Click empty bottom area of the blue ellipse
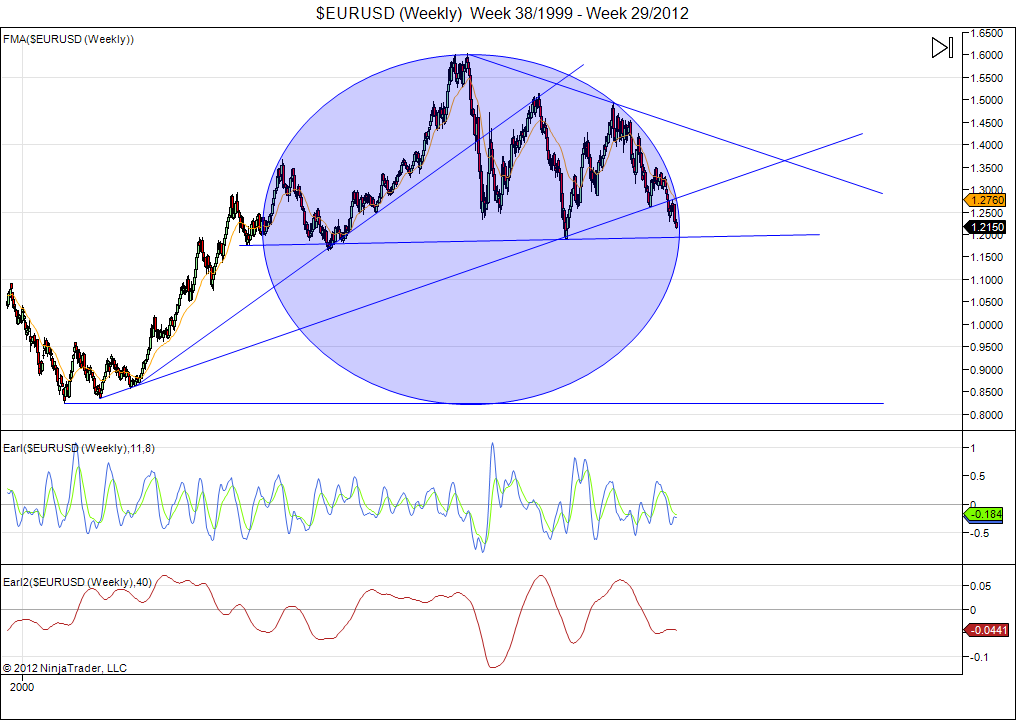Viewport: 1016px width, 720px height. 470,360
